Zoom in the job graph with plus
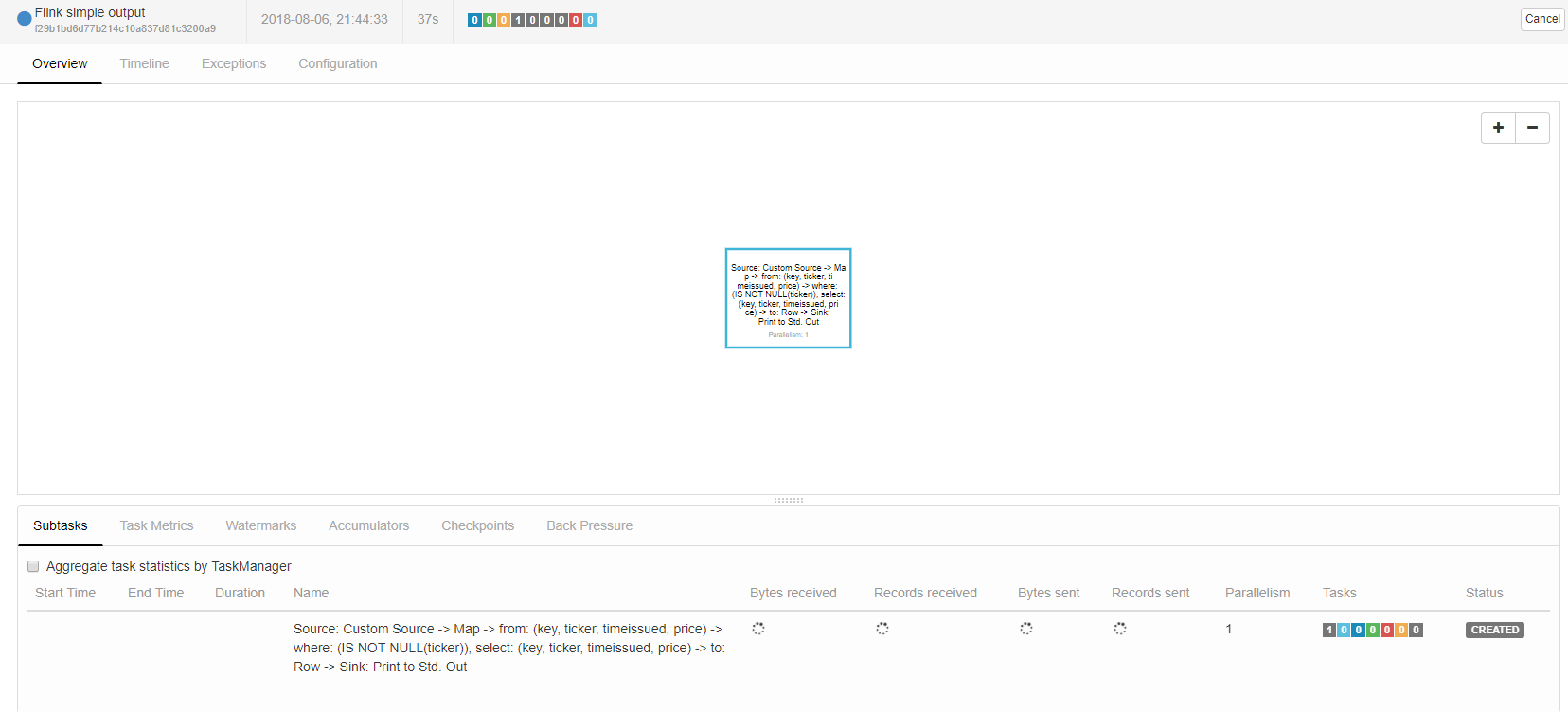This screenshot has width=1568, height=712. pyautogui.click(x=1498, y=128)
